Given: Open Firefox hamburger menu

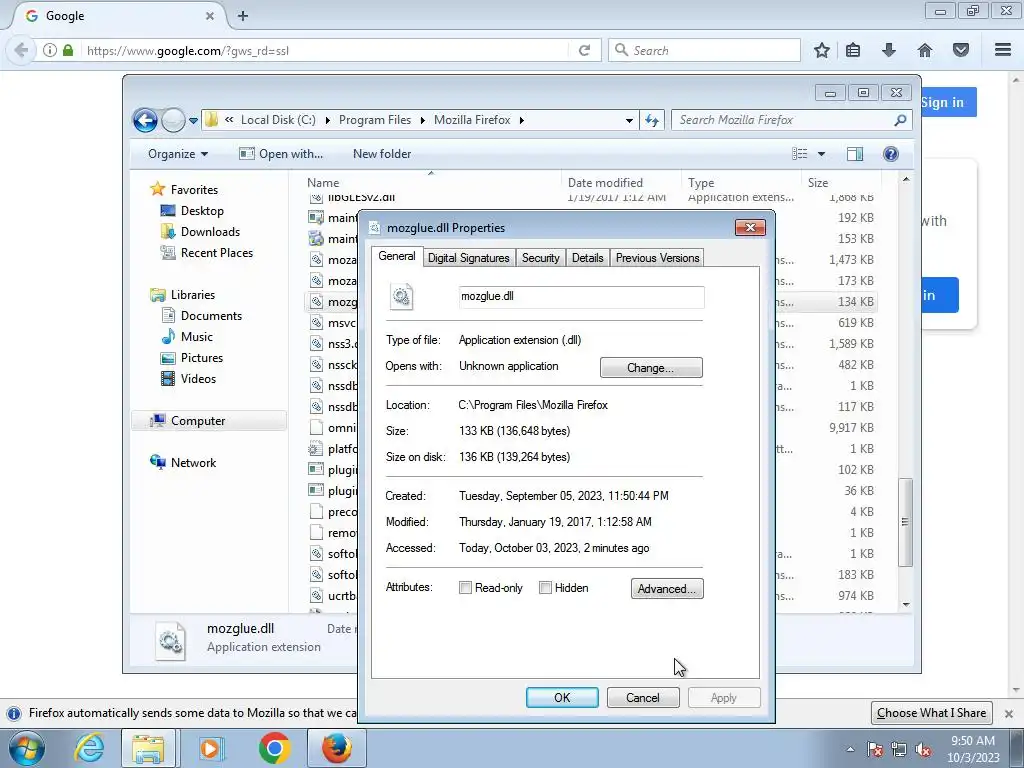Looking at the screenshot, I should (x=1003, y=50).
